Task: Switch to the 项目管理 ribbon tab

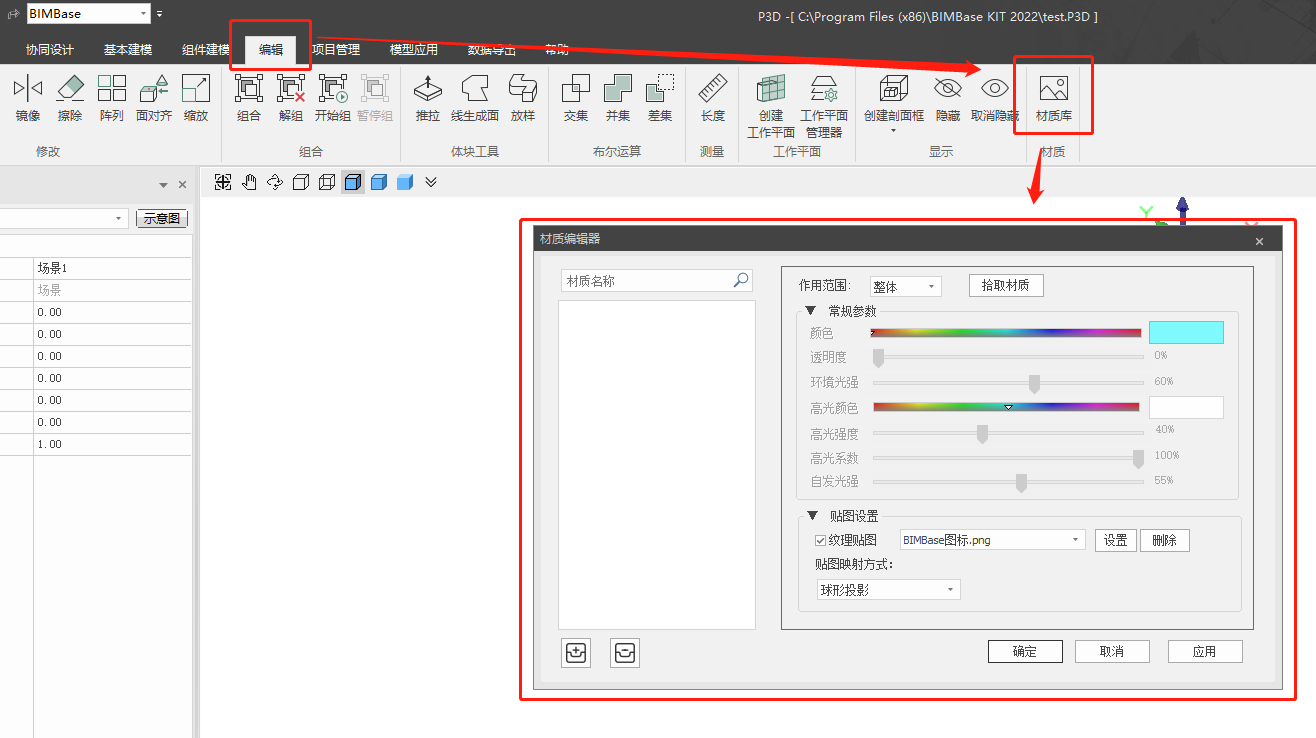Action: tap(336, 49)
